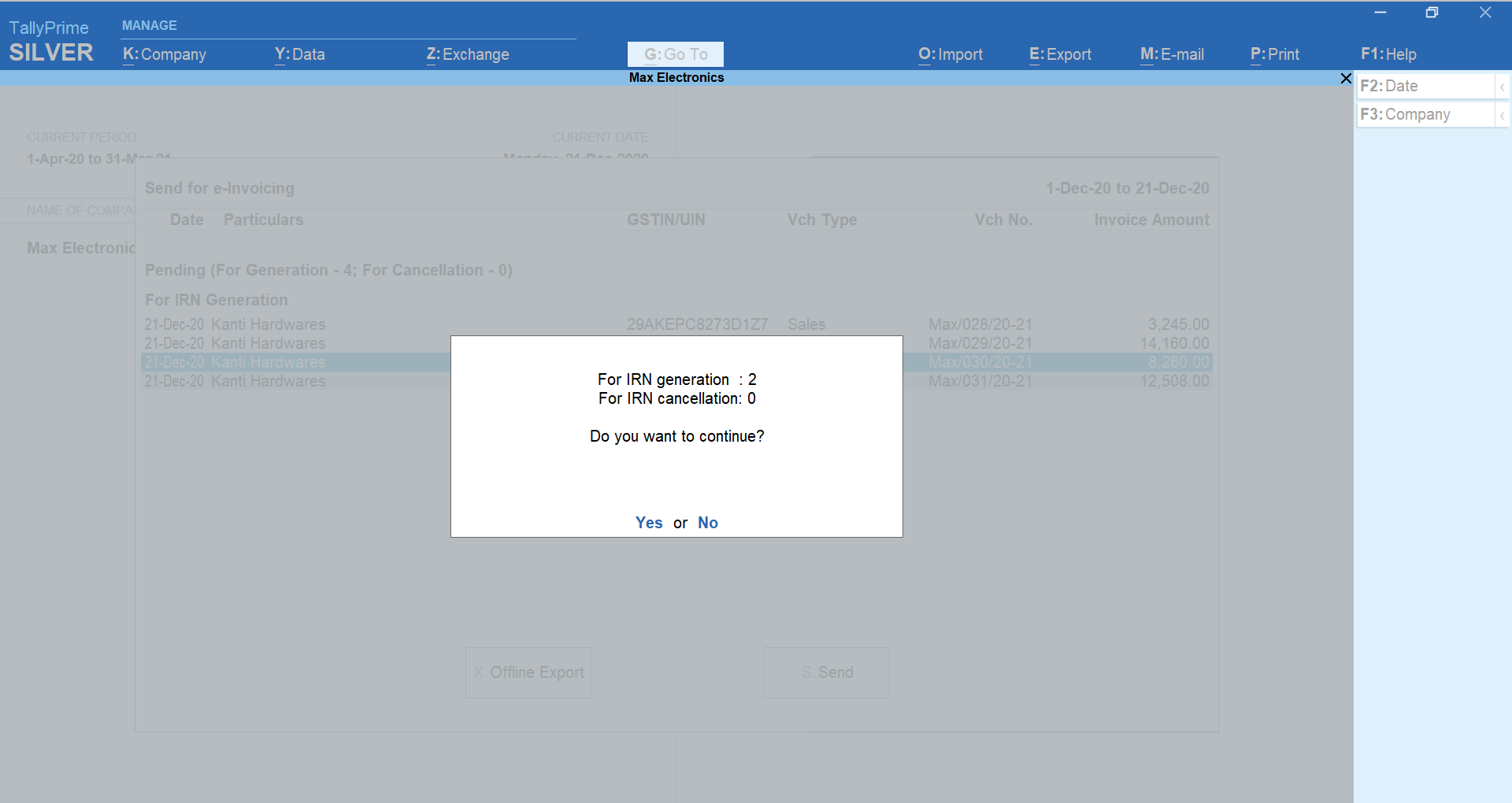1512x803 pixels.
Task: Click the X:Offline Export button
Action: click(x=528, y=672)
